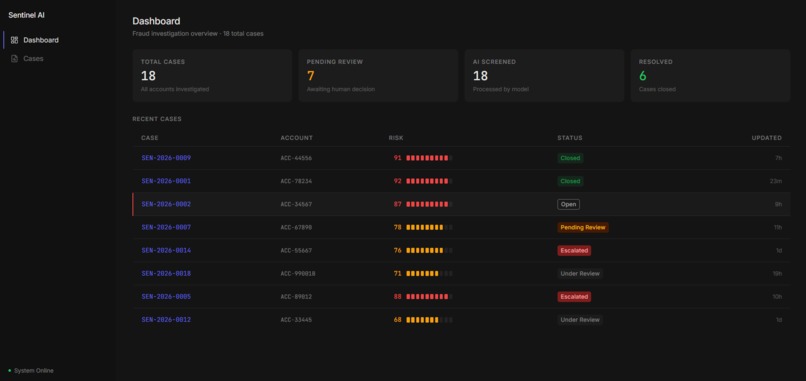Viewport: 806px width, 381px height.
Task: Click the 23m updated time
Action: [x=776, y=181]
